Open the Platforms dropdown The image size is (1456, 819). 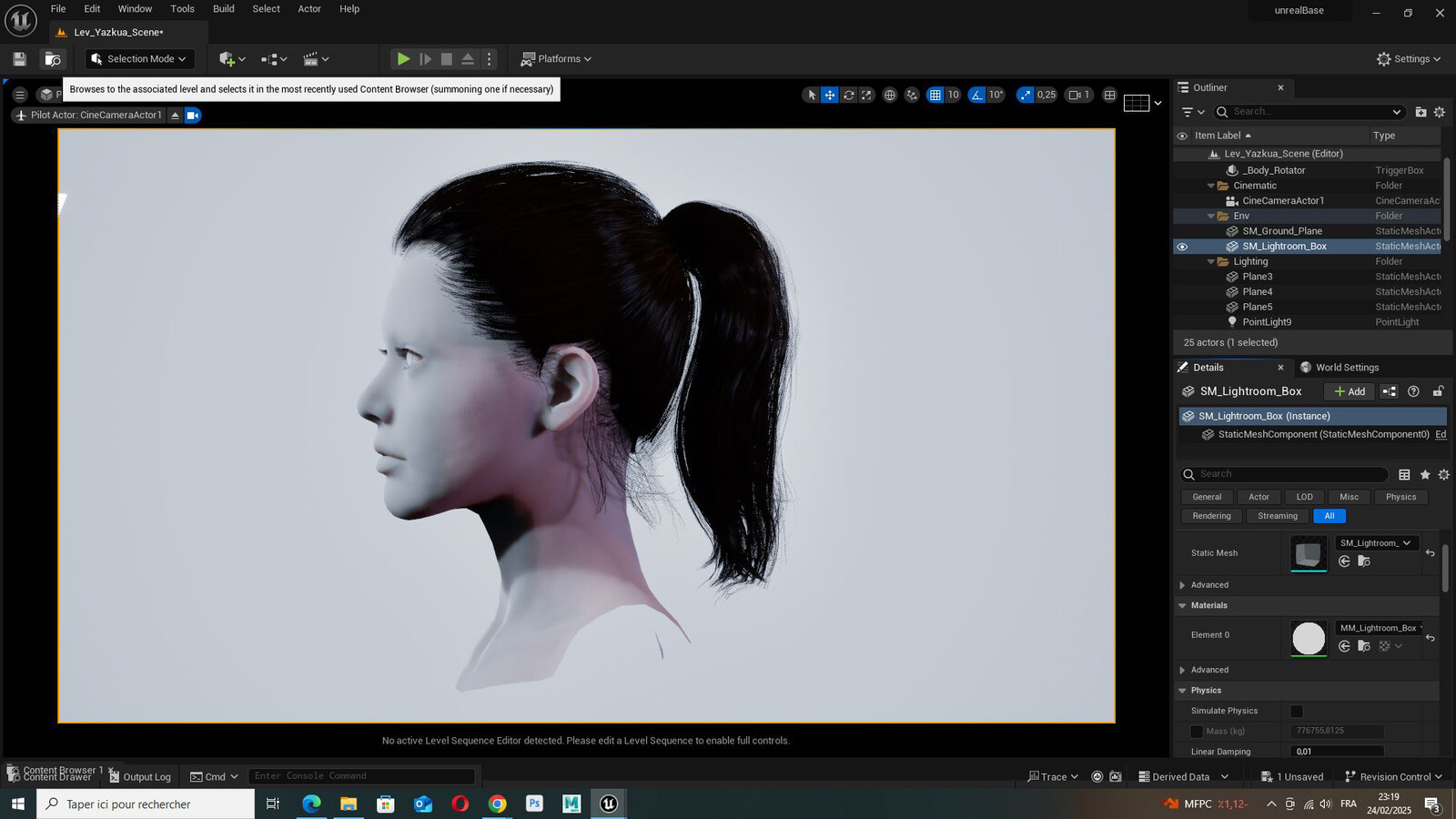[556, 59]
